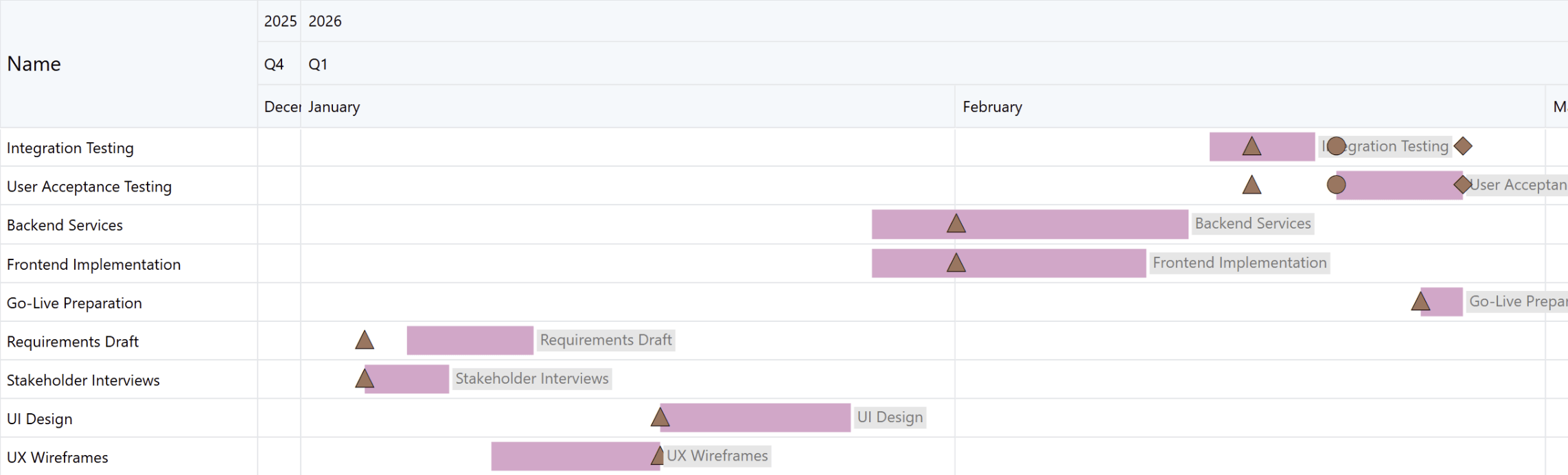Click the triangle marker on Integration Testing bar
Viewport: 1568px width, 475px height.
[1252, 147]
